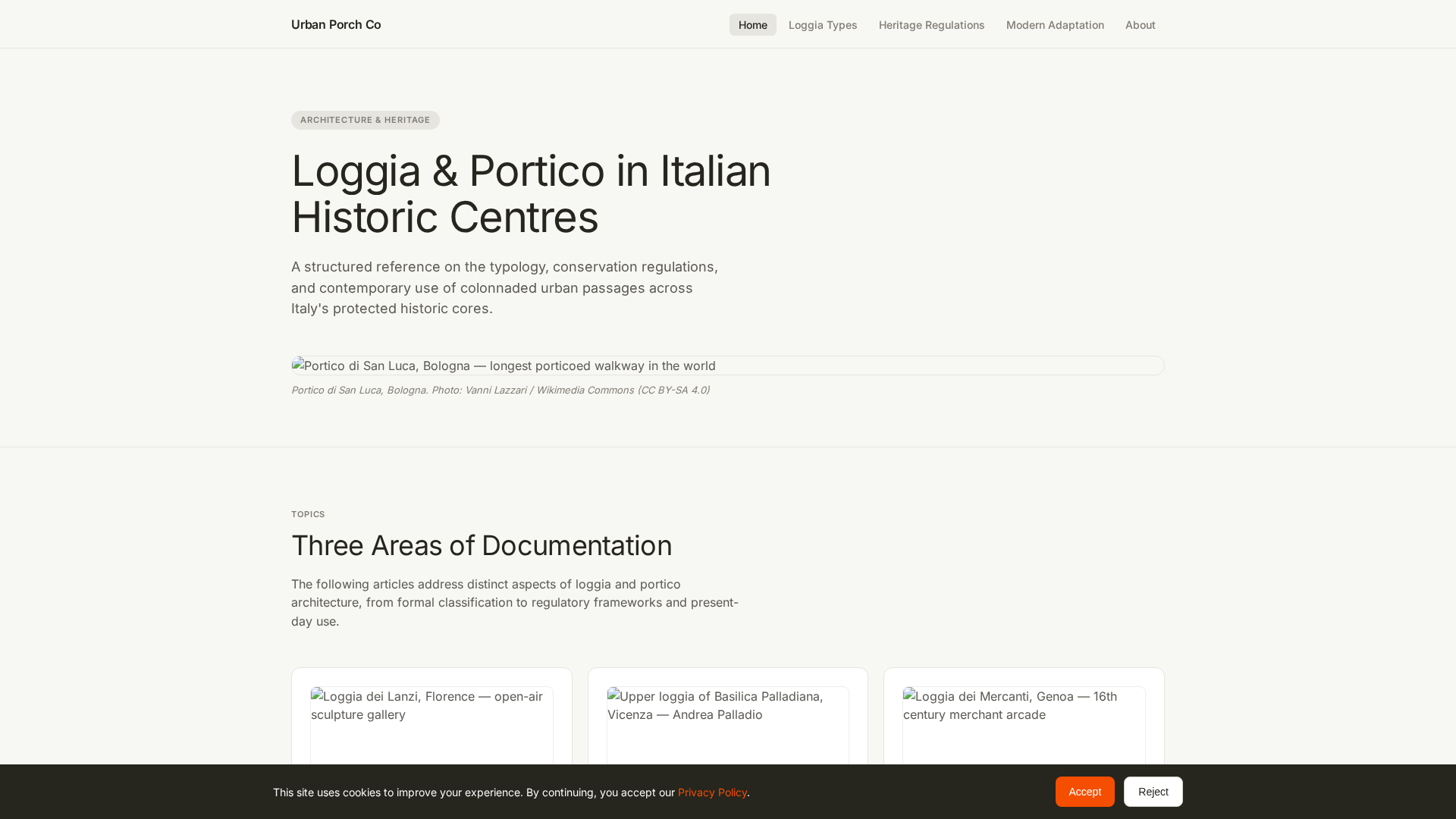
Task: Select the Home nav item
Action: (x=753, y=25)
